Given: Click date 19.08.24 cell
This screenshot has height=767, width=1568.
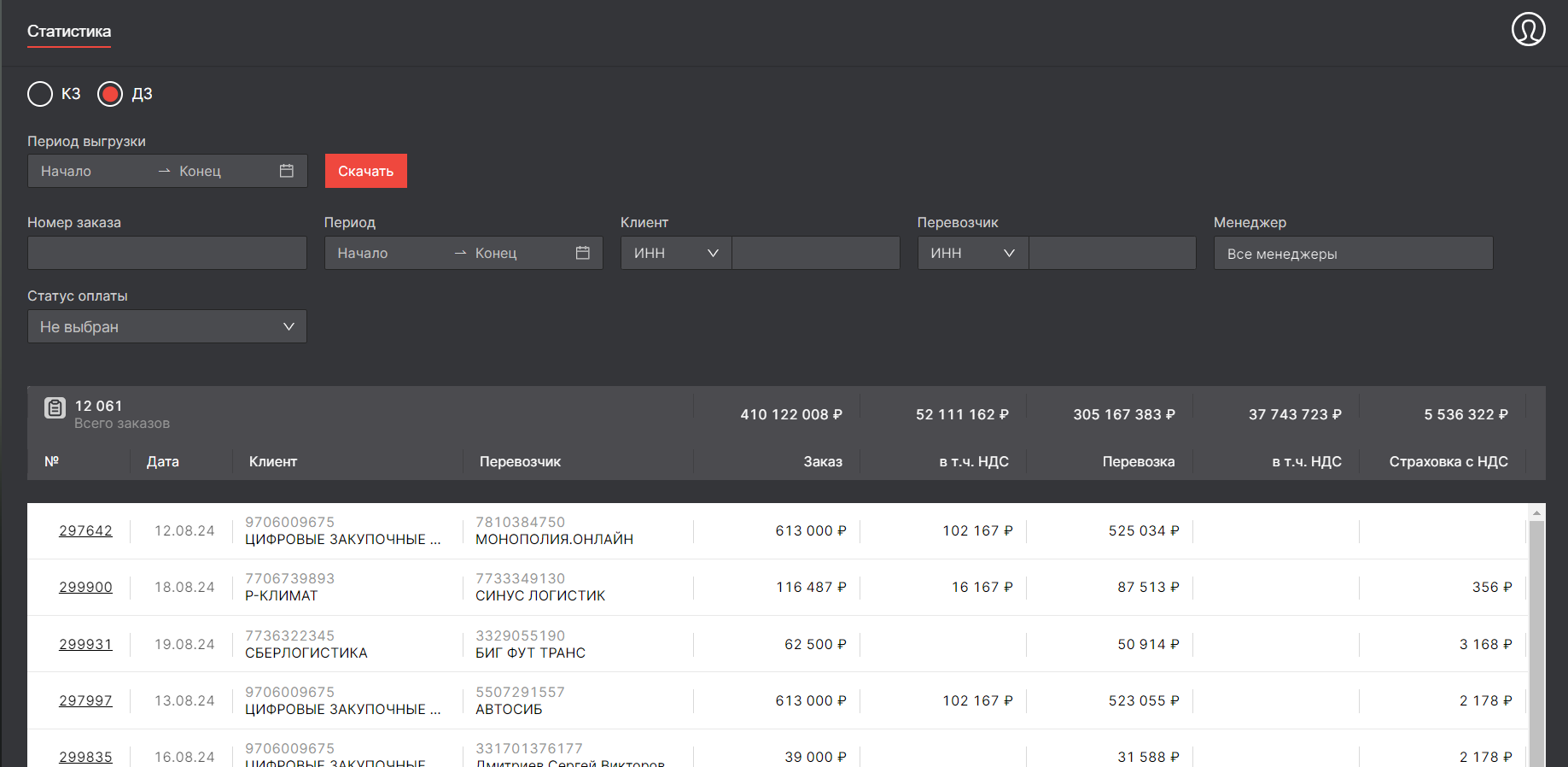Looking at the screenshot, I should 184,644.
